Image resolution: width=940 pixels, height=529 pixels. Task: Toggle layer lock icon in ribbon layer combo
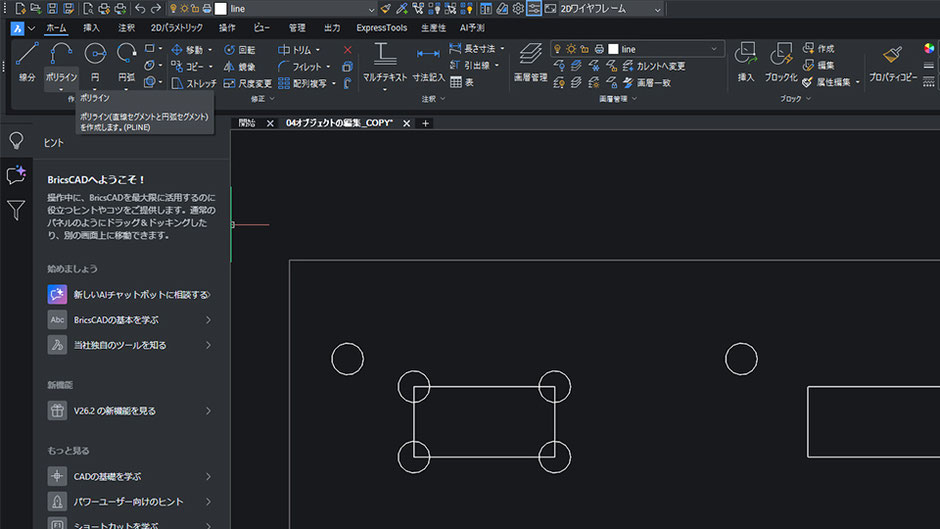[585, 49]
